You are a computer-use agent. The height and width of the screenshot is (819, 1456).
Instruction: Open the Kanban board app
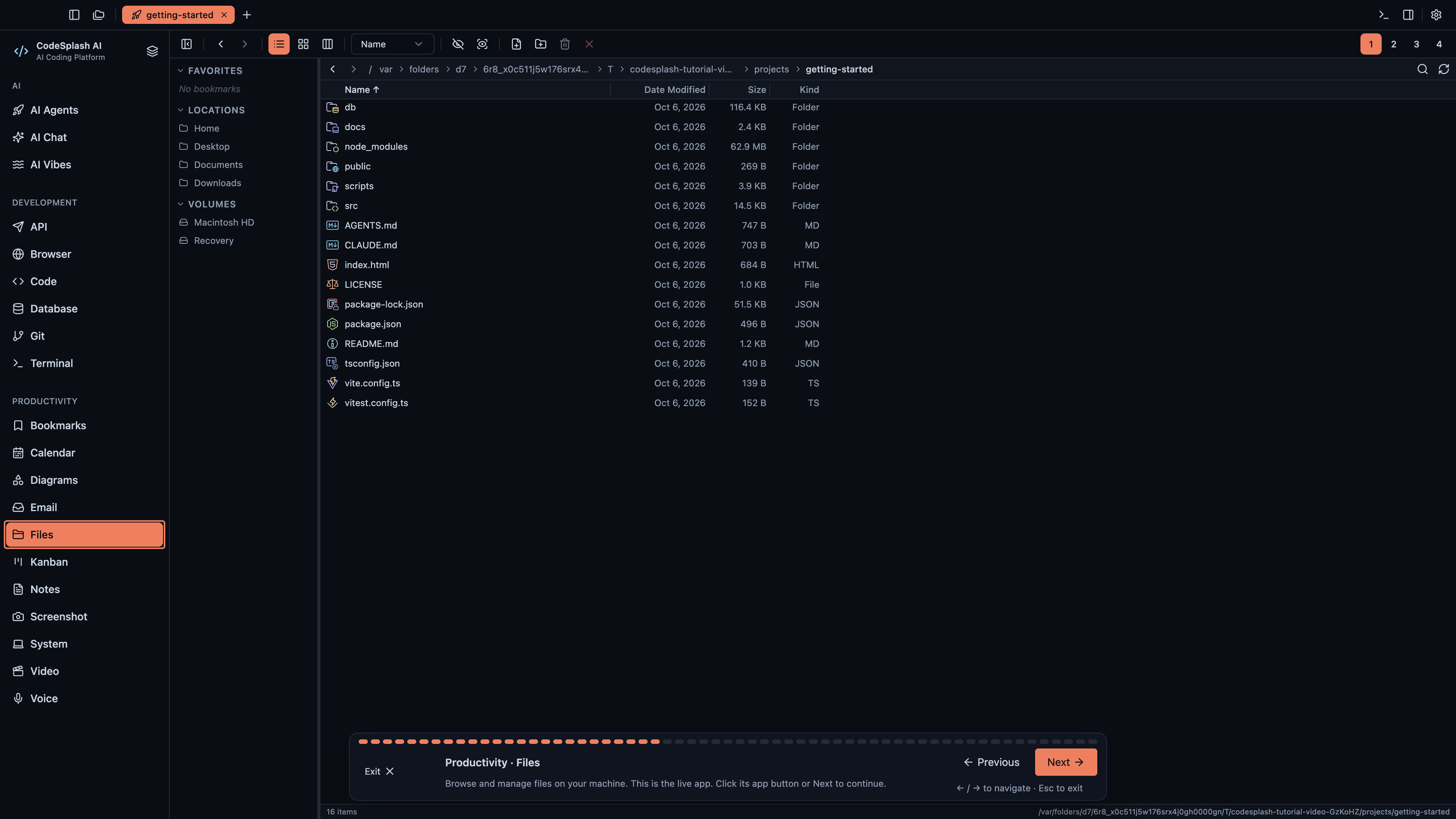pyautogui.click(x=84, y=562)
